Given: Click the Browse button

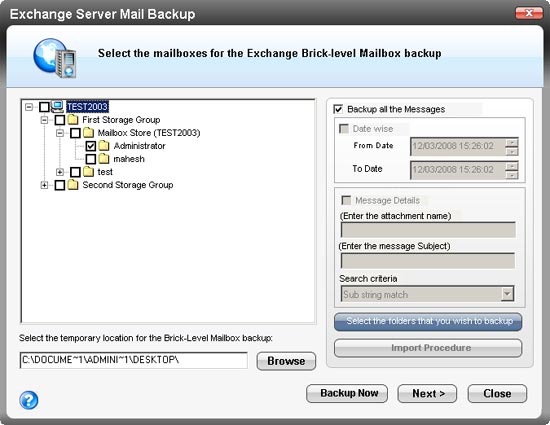Looking at the screenshot, I should point(286,361).
